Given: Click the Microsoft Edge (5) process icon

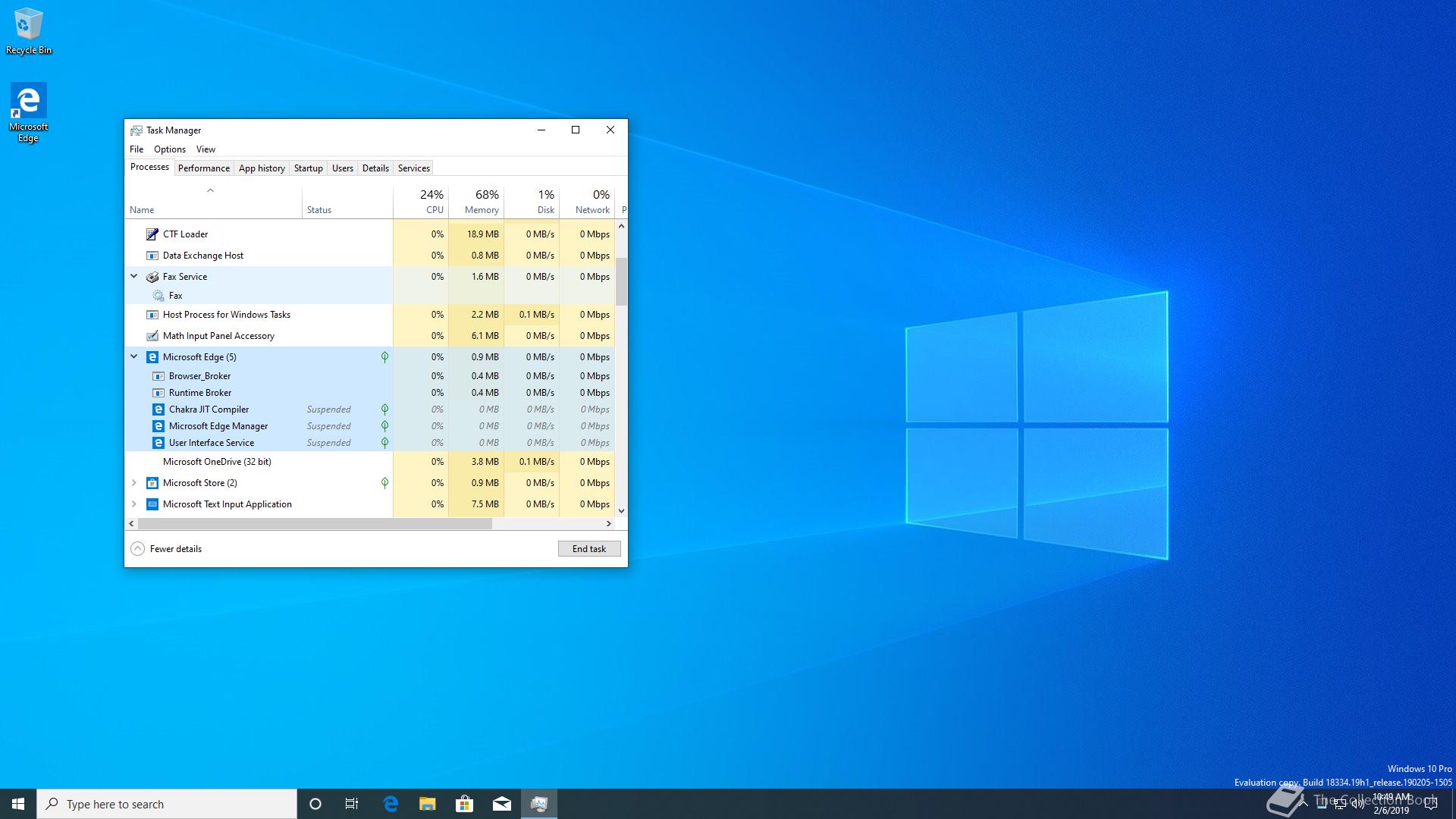Looking at the screenshot, I should [152, 357].
